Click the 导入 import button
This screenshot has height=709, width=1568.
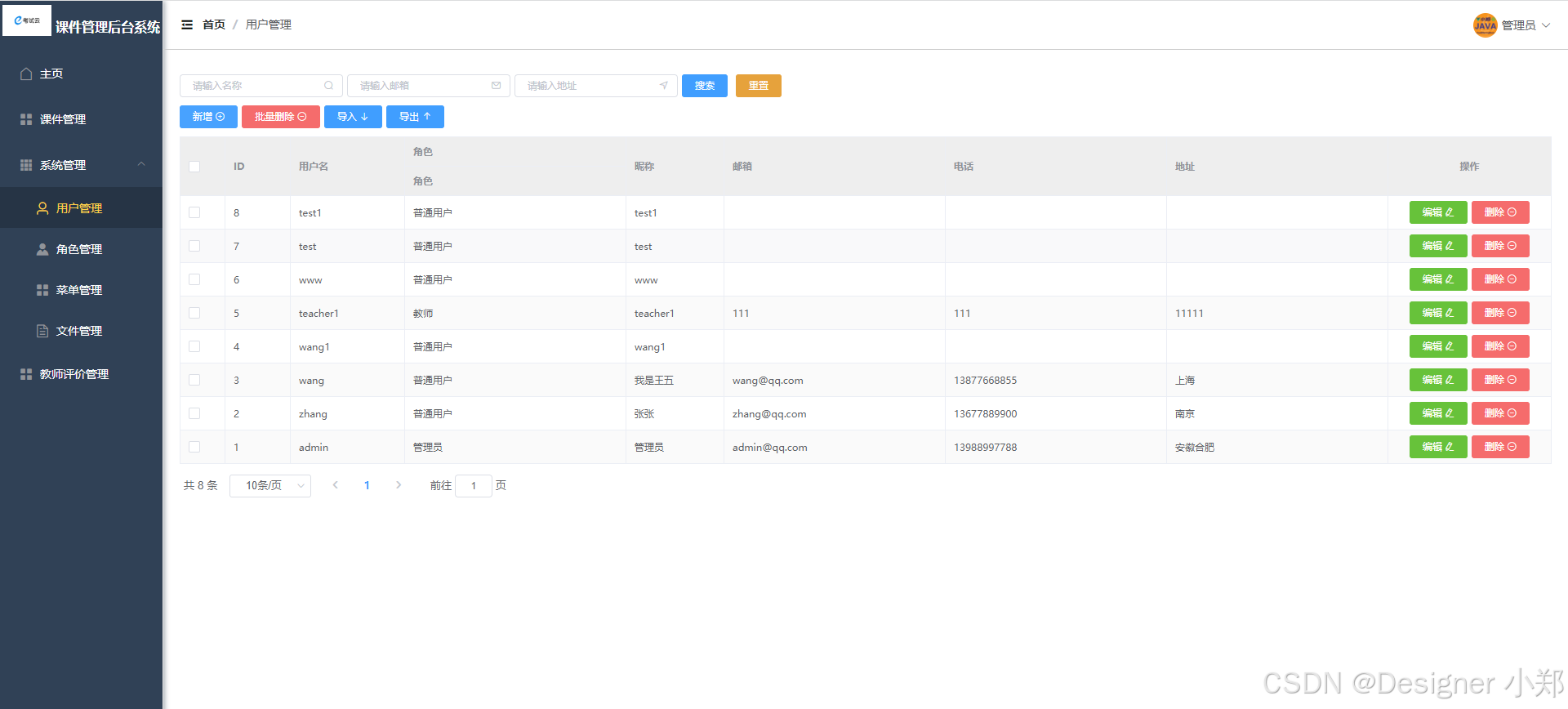pyautogui.click(x=353, y=117)
